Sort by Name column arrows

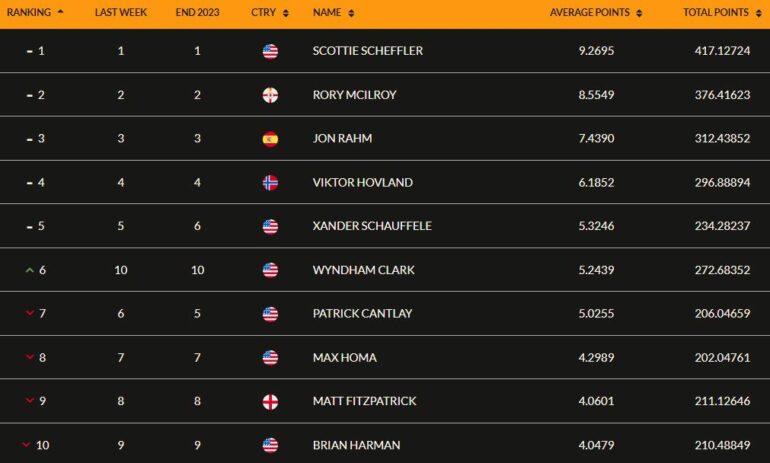point(351,13)
